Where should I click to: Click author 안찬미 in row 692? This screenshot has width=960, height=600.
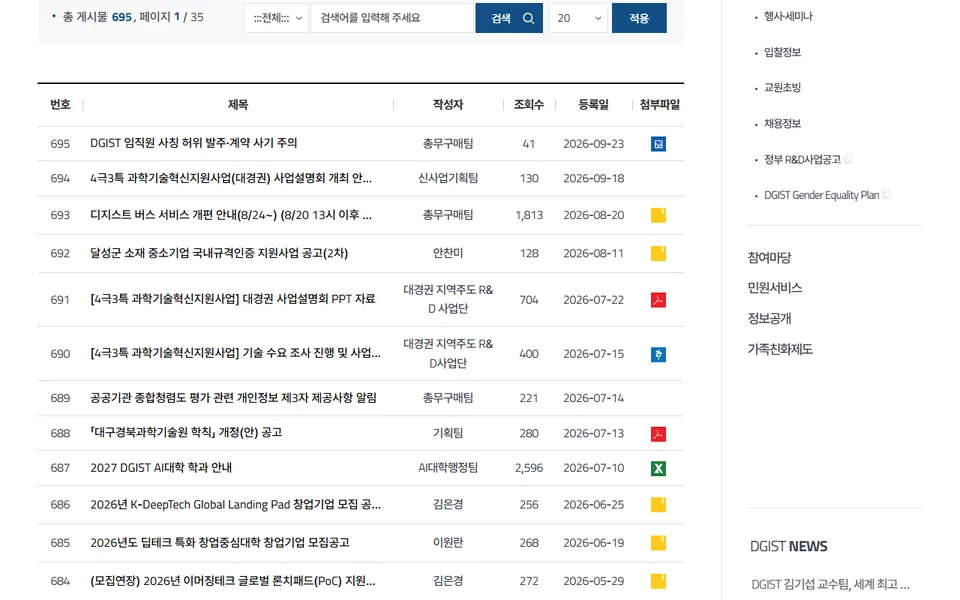448,253
